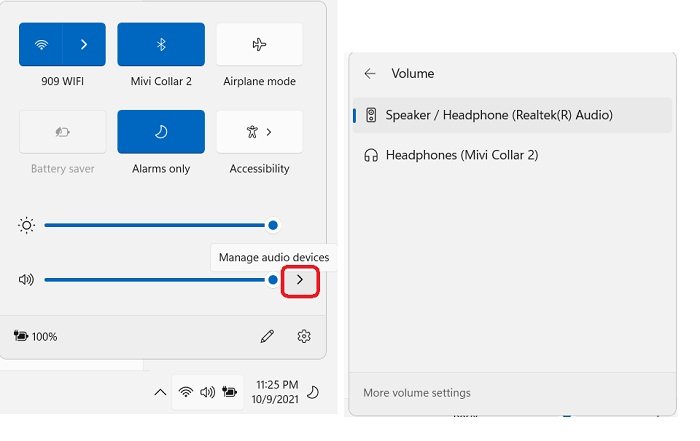
Task: Click the pencil edit quick settings icon
Action: (x=267, y=337)
